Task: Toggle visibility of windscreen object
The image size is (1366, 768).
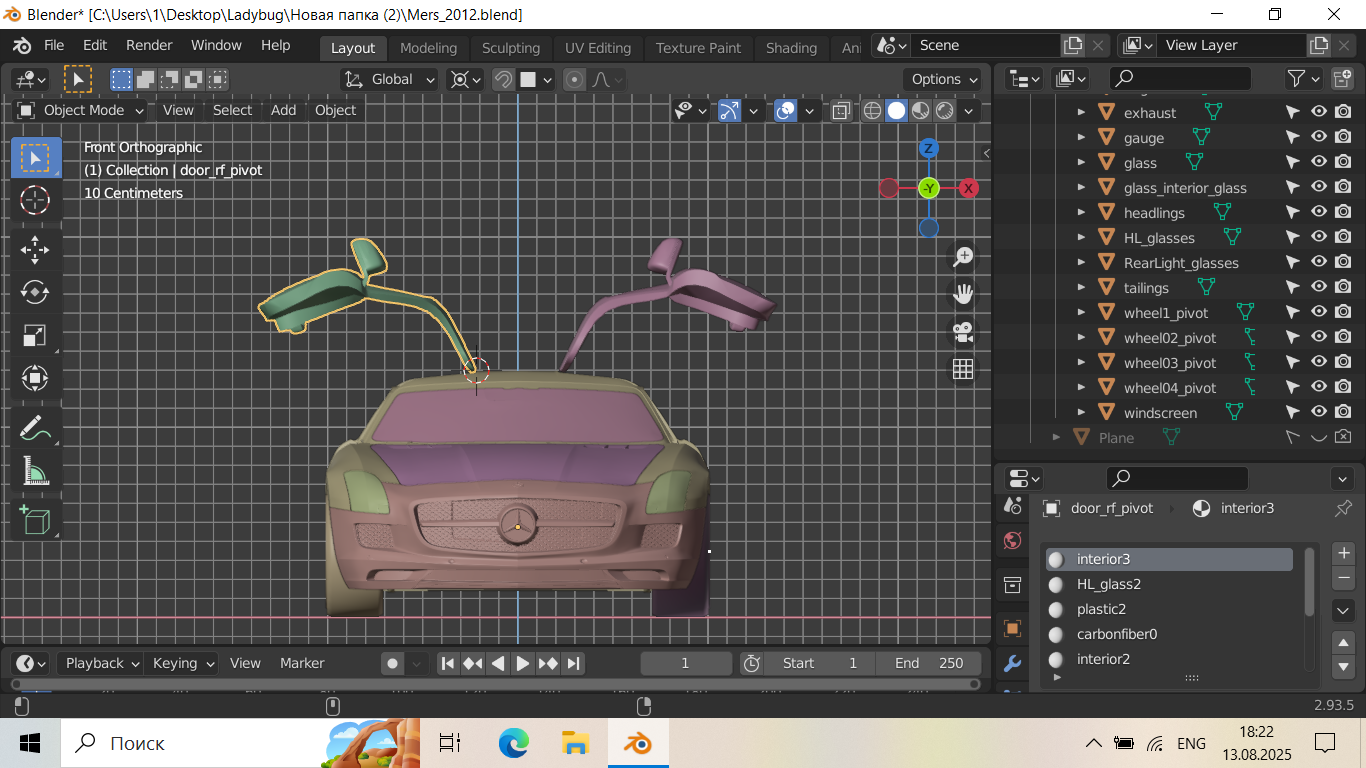Action: pyautogui.click(x=1319, y=412)
